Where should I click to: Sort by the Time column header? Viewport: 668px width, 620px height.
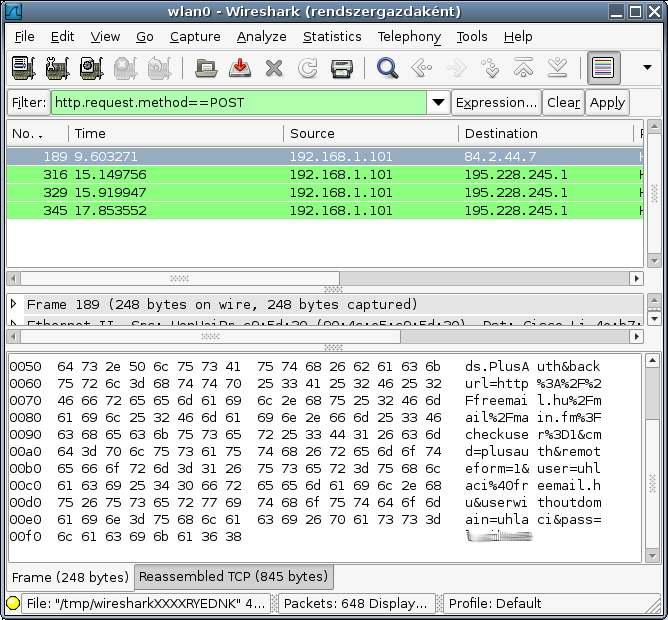pyautogui.click(x=176, y=133)
